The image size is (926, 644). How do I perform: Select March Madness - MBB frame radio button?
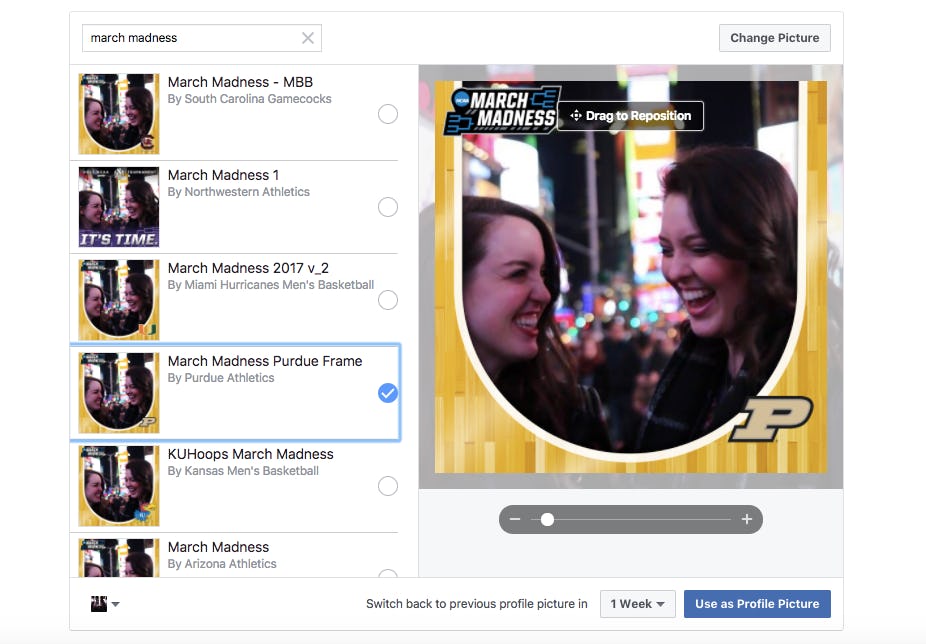pyautogui.click(x=387, y=114)
